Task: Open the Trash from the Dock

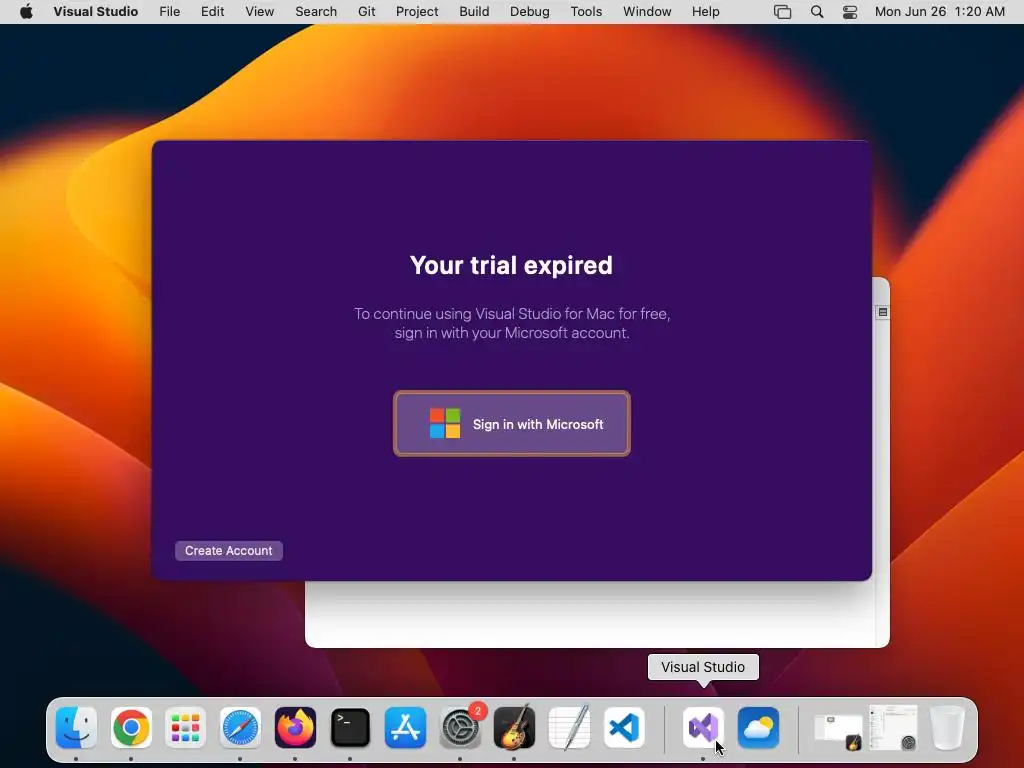Action: (x=948, y=728)
